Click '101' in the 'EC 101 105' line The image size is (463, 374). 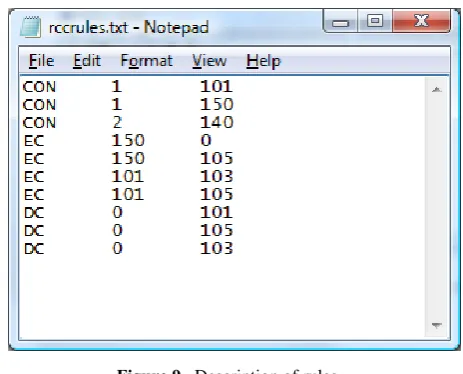(128, 195)
